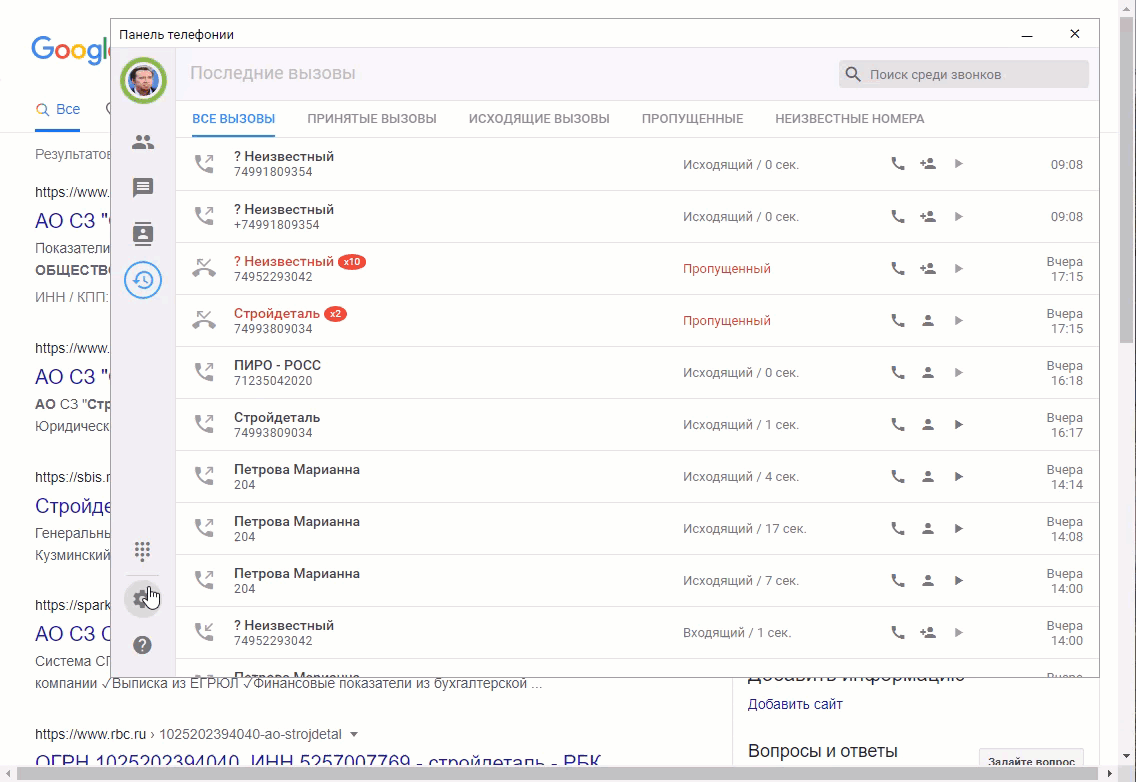Switch to ПРИНЯТЫЕ ВЫЗОВЫ tab
Screen dimensions: 1136x782
coord(372,119)
